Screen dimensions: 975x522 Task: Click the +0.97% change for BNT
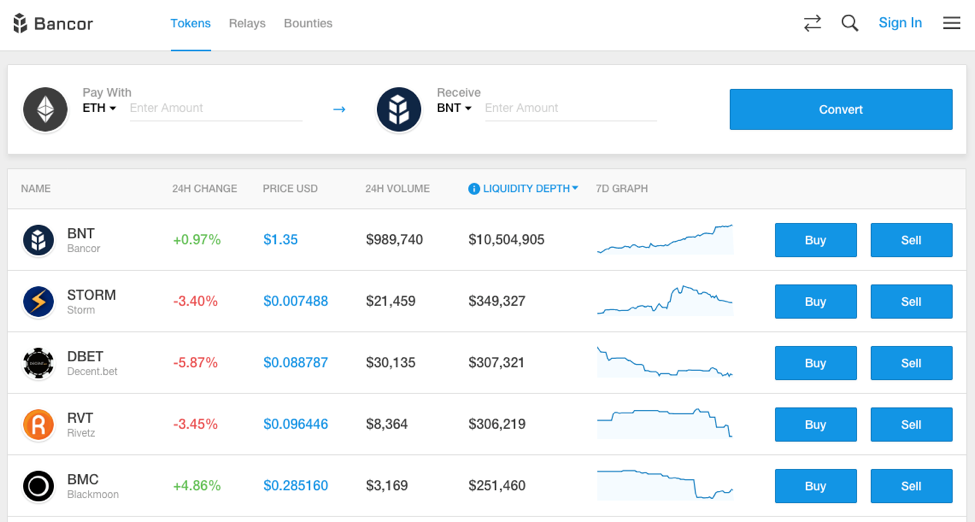click(x=196, y=240)
